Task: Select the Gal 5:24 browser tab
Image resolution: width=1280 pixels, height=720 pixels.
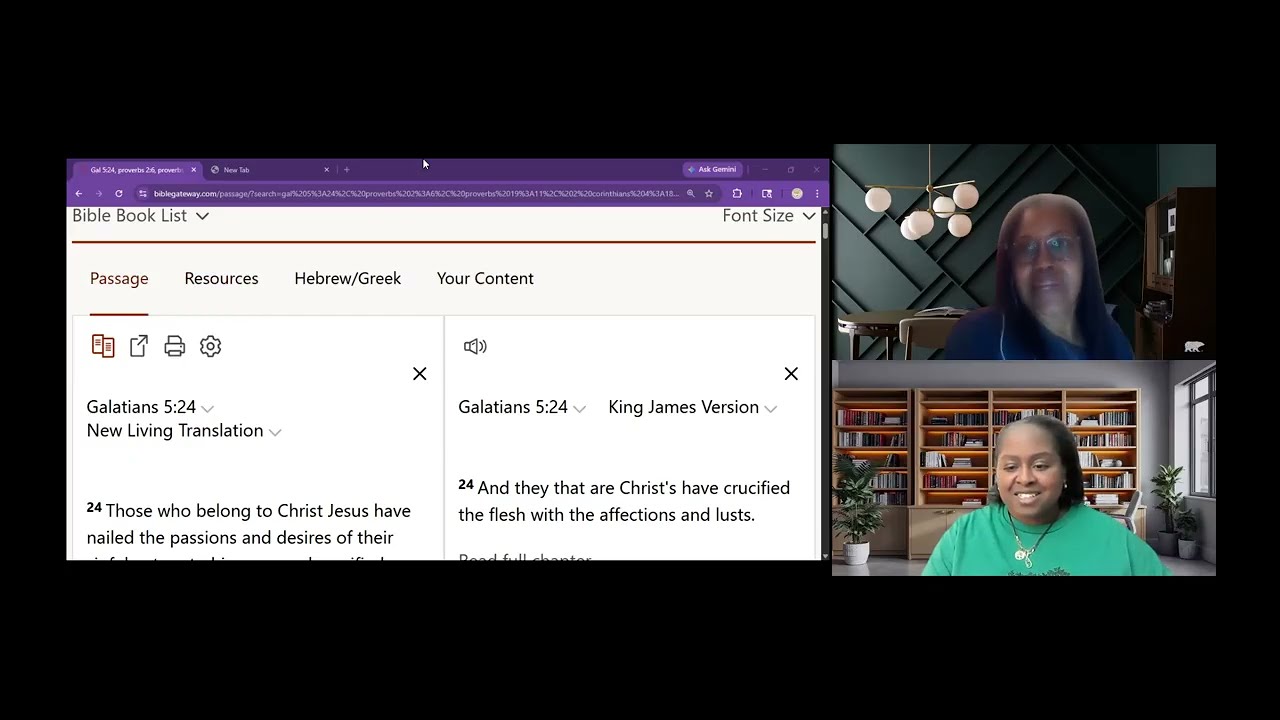Action: click(135, 170)
